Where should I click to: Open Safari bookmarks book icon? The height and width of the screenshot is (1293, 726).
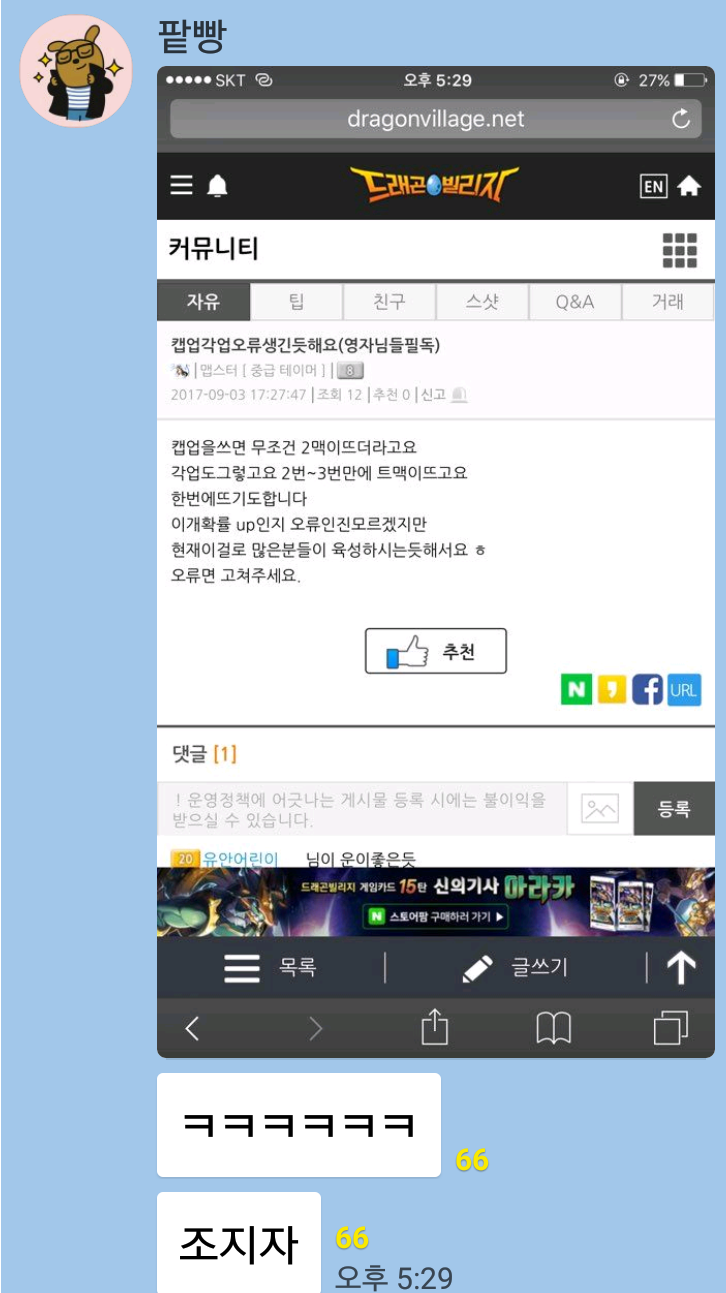(x=553, y=1028)
